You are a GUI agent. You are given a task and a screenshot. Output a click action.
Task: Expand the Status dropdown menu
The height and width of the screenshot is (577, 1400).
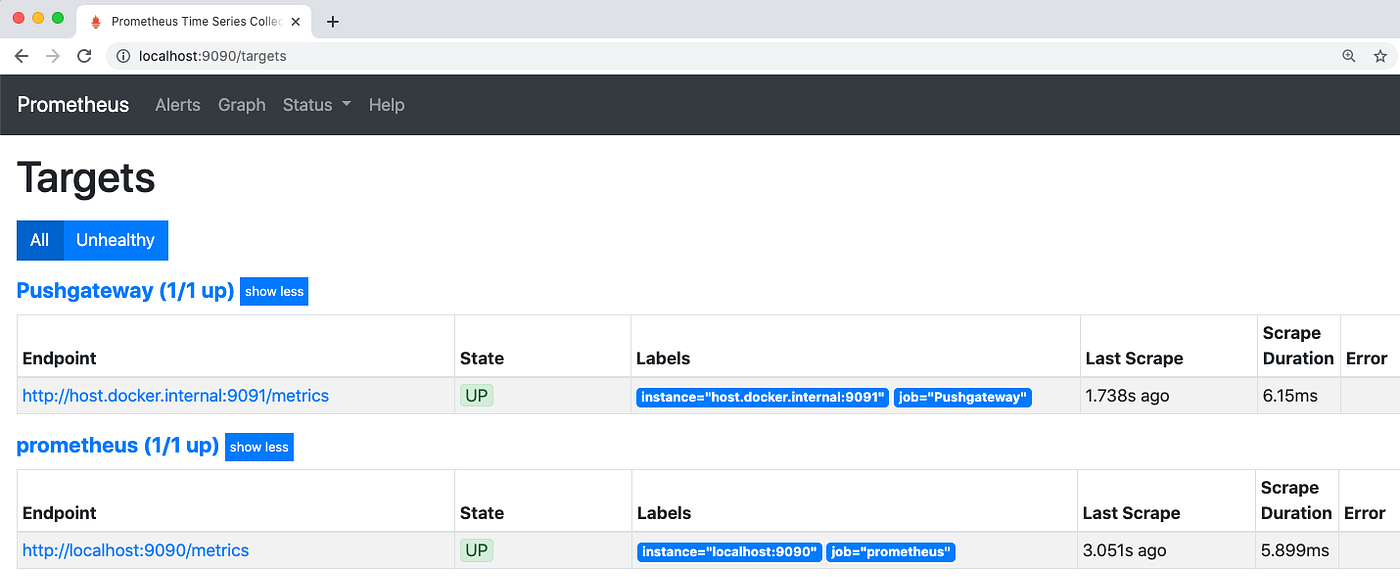pos(317,105)
